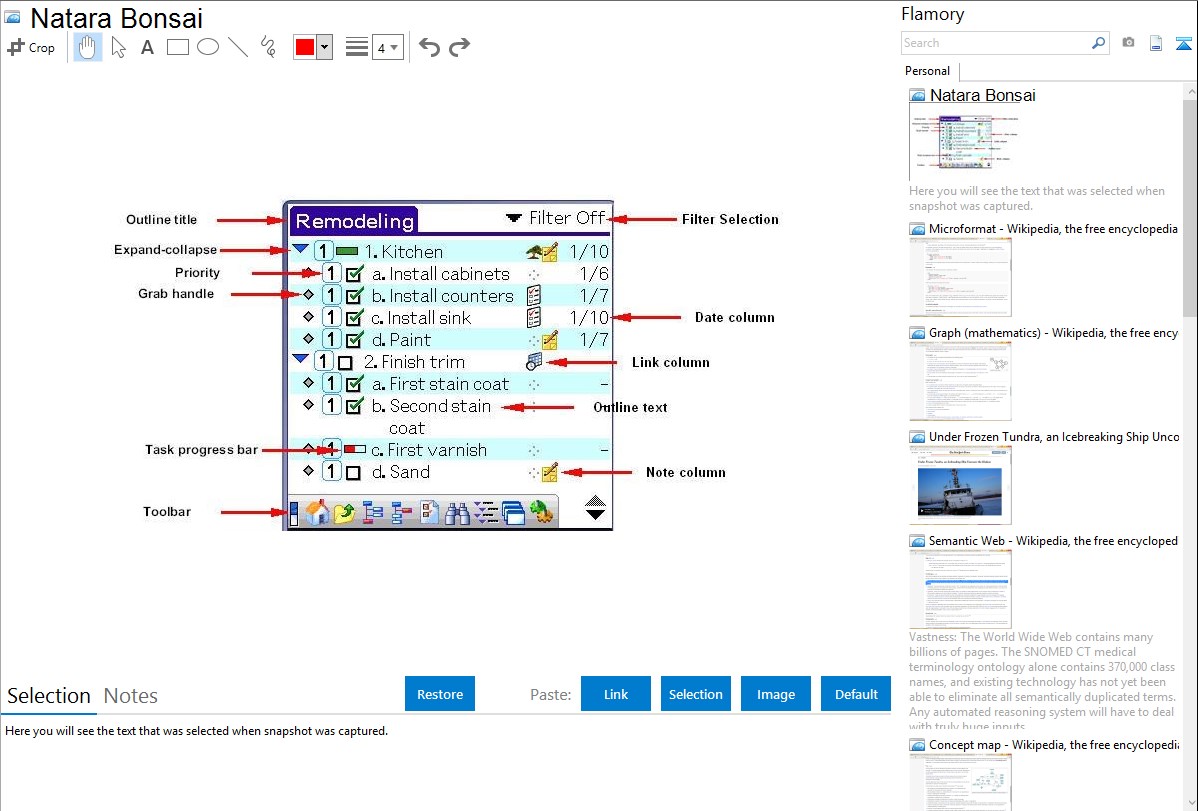Viewport: 1198px width, 811px height.
Task: Open the Filter Off selection dropdown
Action: pyautogui.click(x=555, y=219)
